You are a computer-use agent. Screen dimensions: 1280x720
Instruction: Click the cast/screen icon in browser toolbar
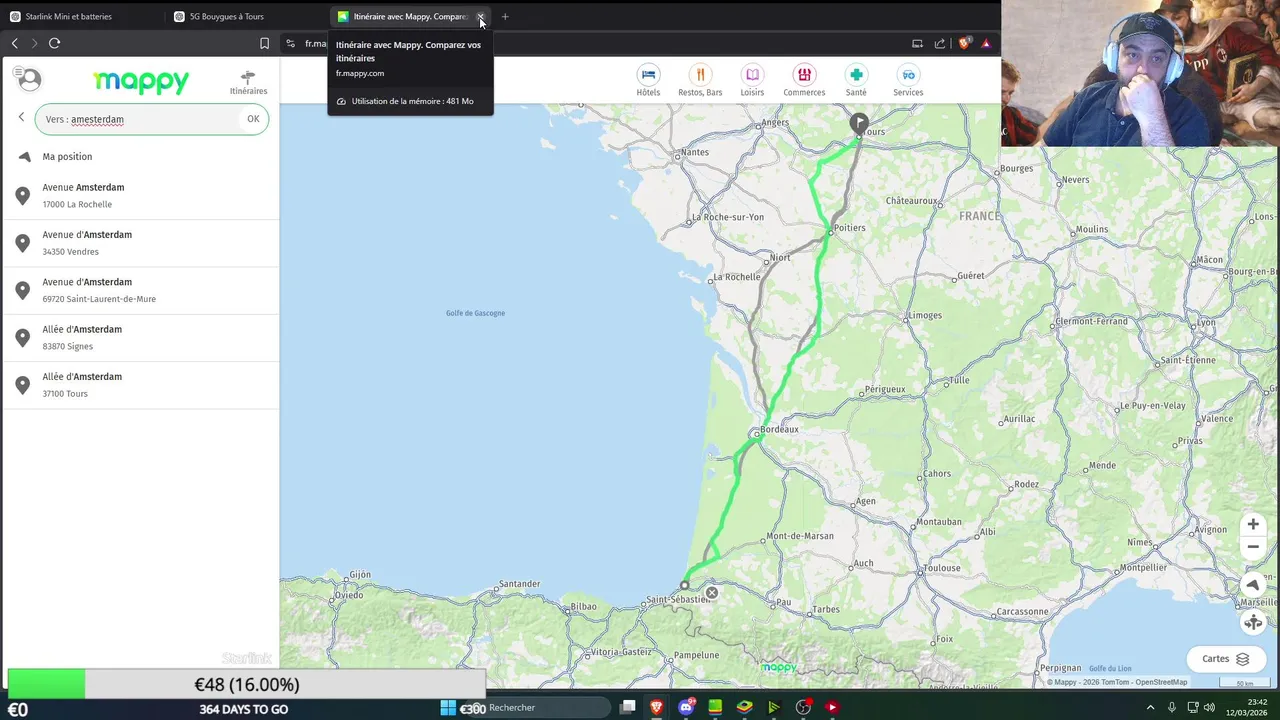coord(917,43)
